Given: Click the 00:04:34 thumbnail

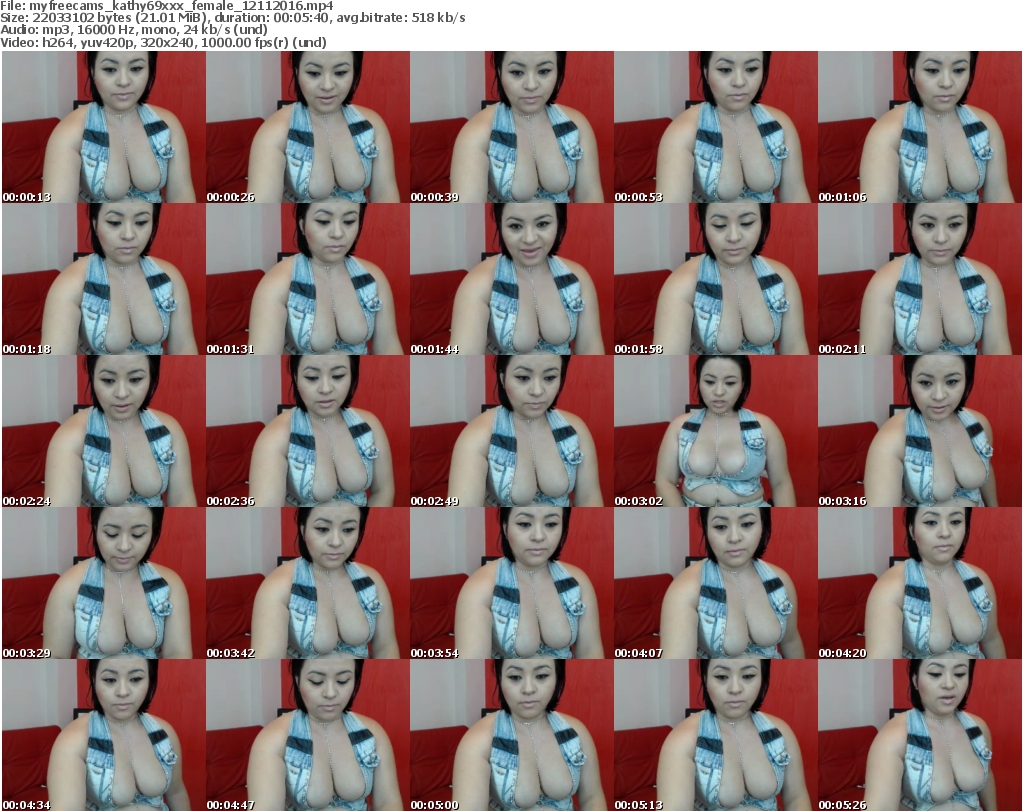Looking at the screenshot, I should click(103, 735).
